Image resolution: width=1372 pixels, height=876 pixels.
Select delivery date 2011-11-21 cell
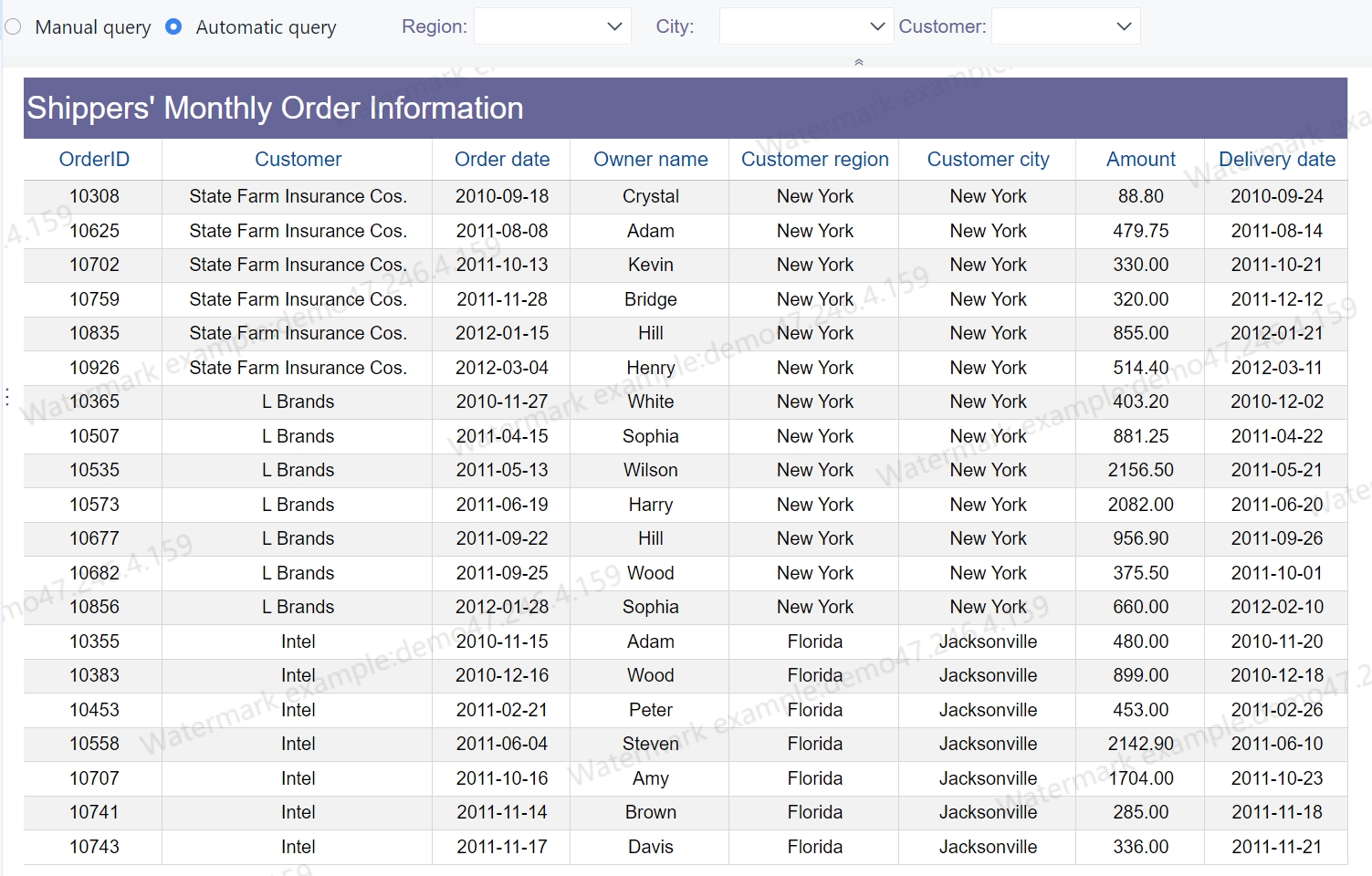click(1276, 847)
